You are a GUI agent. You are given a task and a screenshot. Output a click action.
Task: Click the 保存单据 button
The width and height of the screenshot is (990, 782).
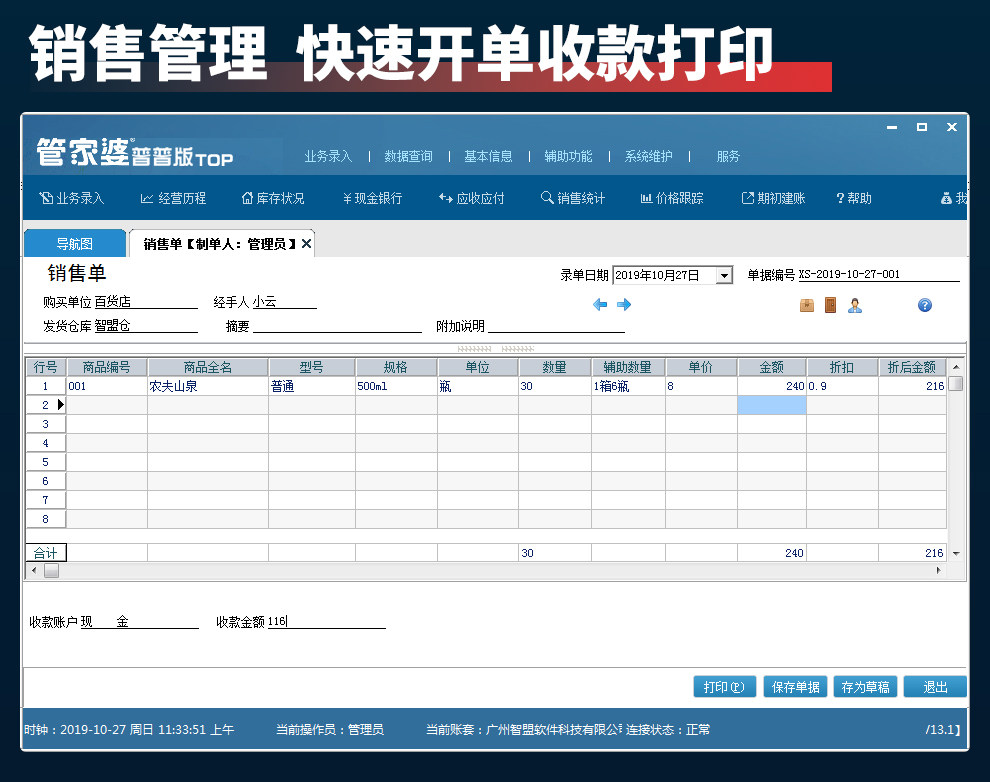(796, 687)
